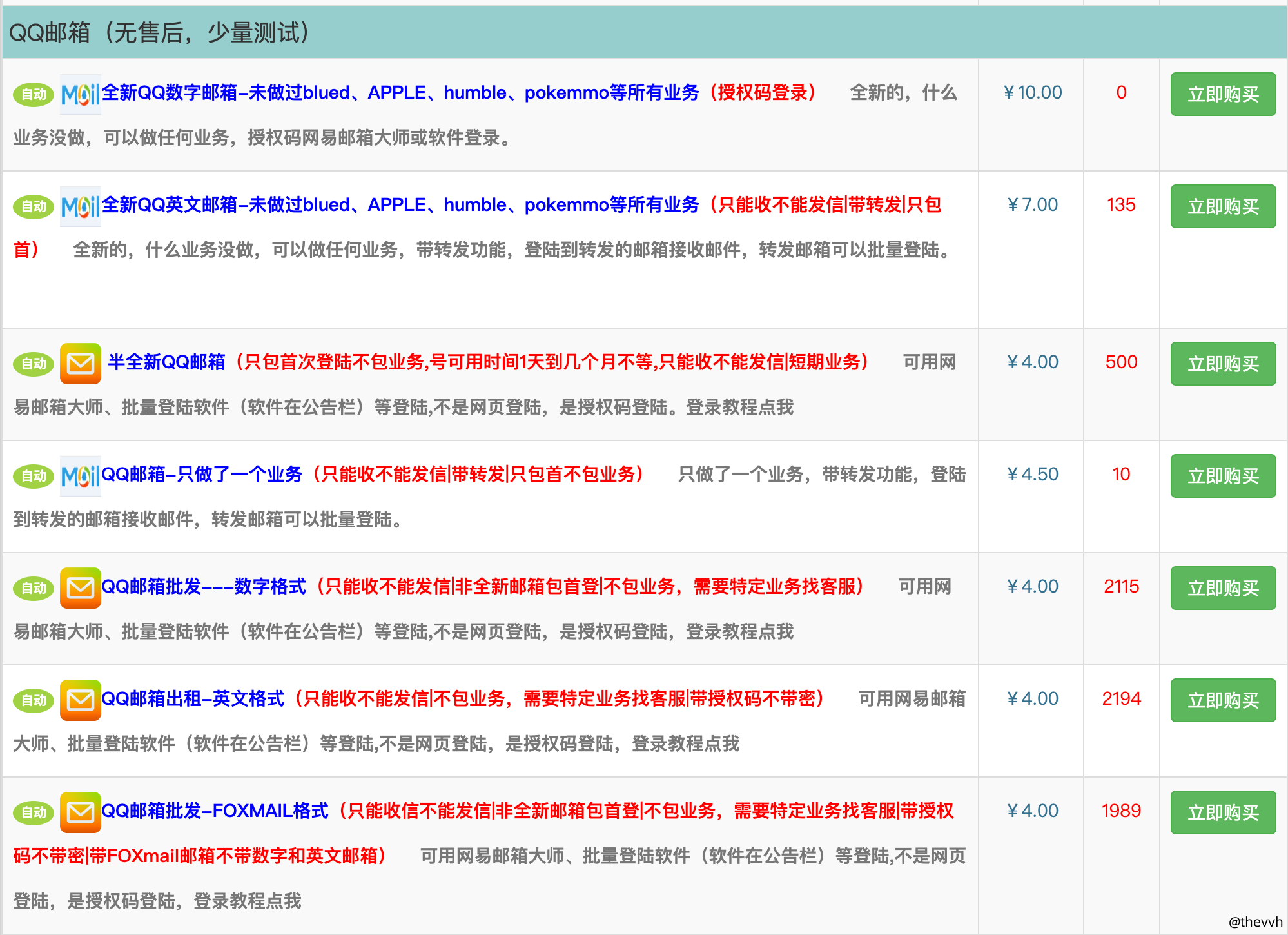Open the 全新QQ数字邮箱 product link

point(400,93)
